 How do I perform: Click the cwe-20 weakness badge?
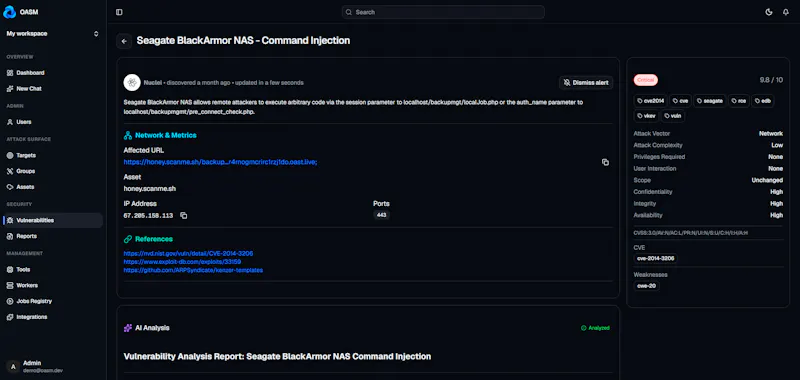[x=646, y=286]
